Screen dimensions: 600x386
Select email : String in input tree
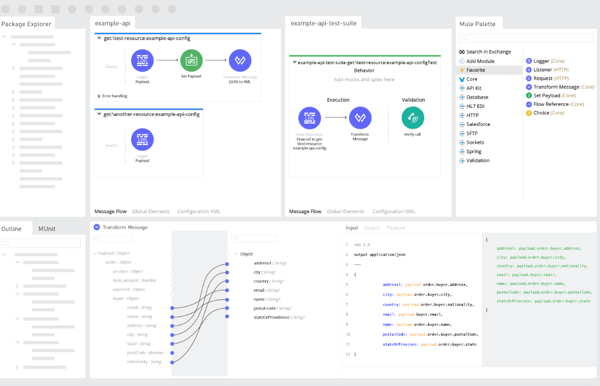[x=139, y=308]
